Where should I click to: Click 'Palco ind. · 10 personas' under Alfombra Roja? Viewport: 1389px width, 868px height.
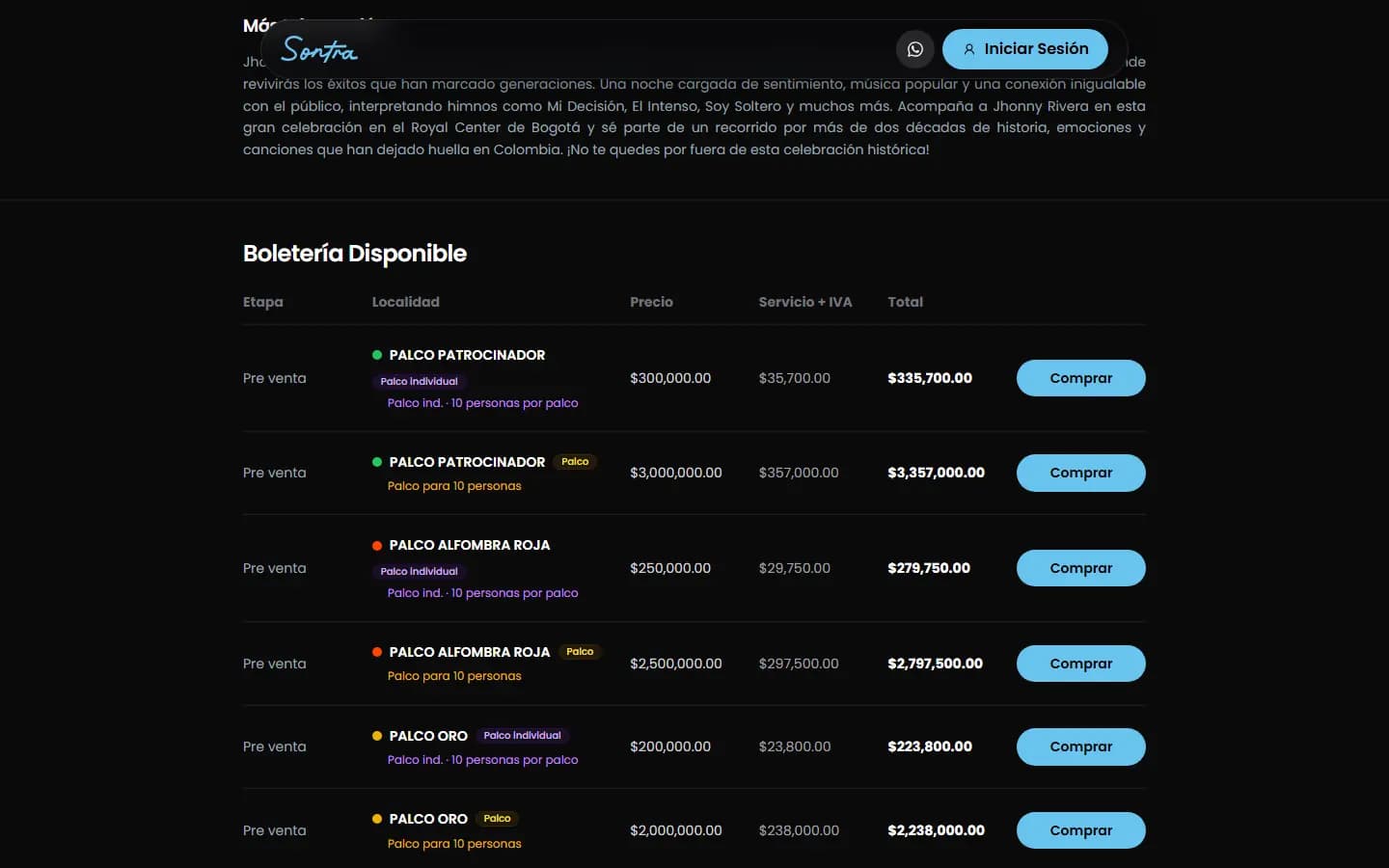point(482,593)
